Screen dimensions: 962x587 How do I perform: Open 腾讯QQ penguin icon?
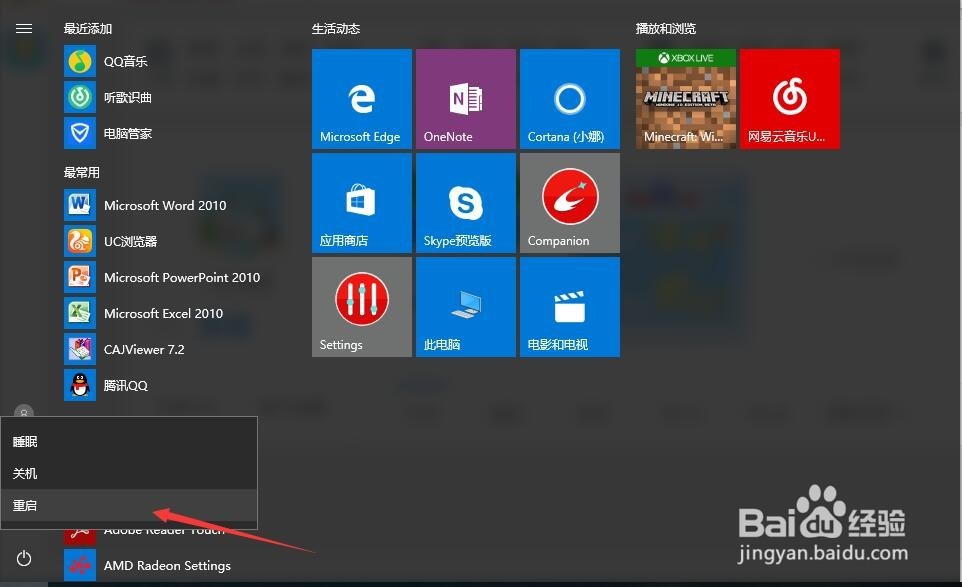coord(80,385)
